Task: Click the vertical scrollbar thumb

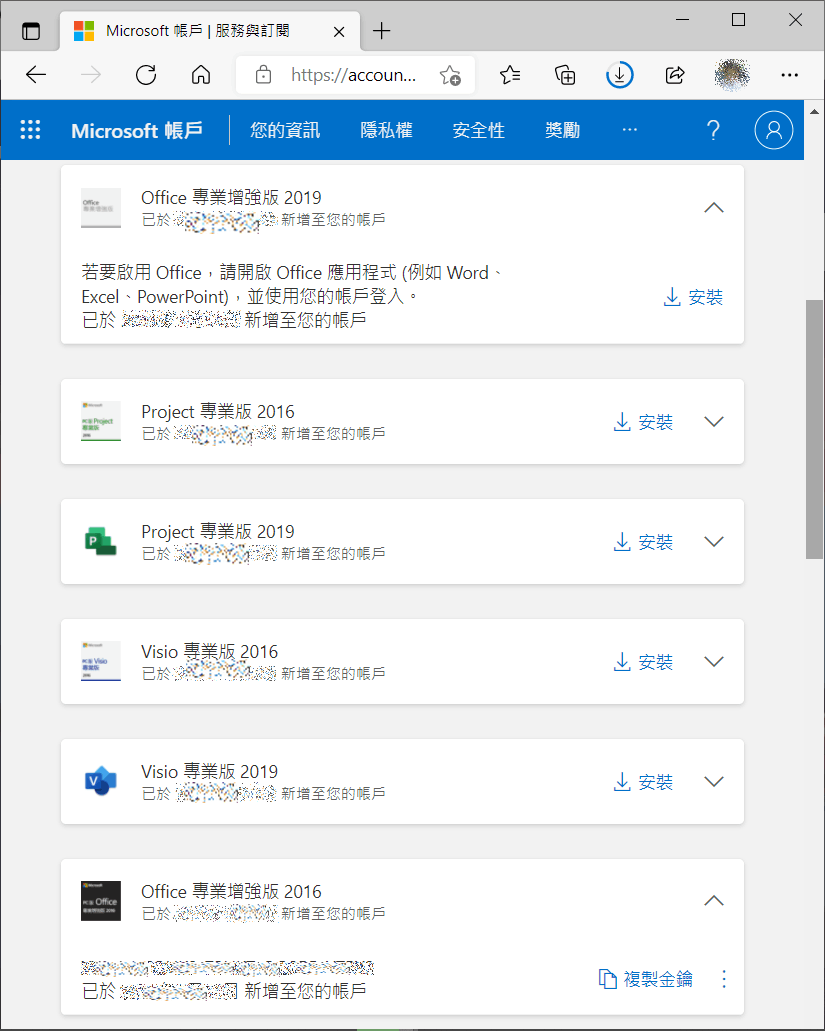Action: point(814,429)
